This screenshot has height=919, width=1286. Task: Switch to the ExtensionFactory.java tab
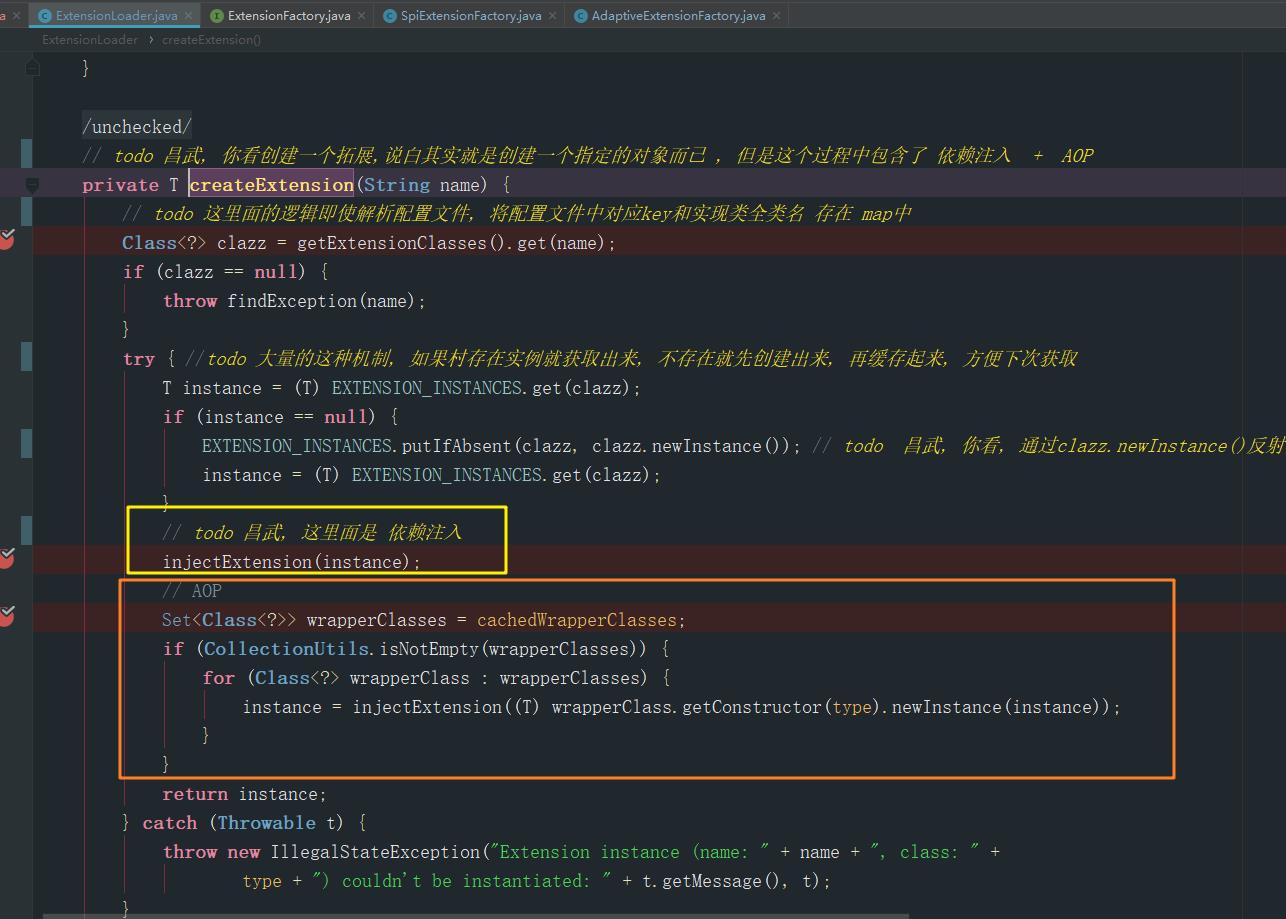click(289, 15)
